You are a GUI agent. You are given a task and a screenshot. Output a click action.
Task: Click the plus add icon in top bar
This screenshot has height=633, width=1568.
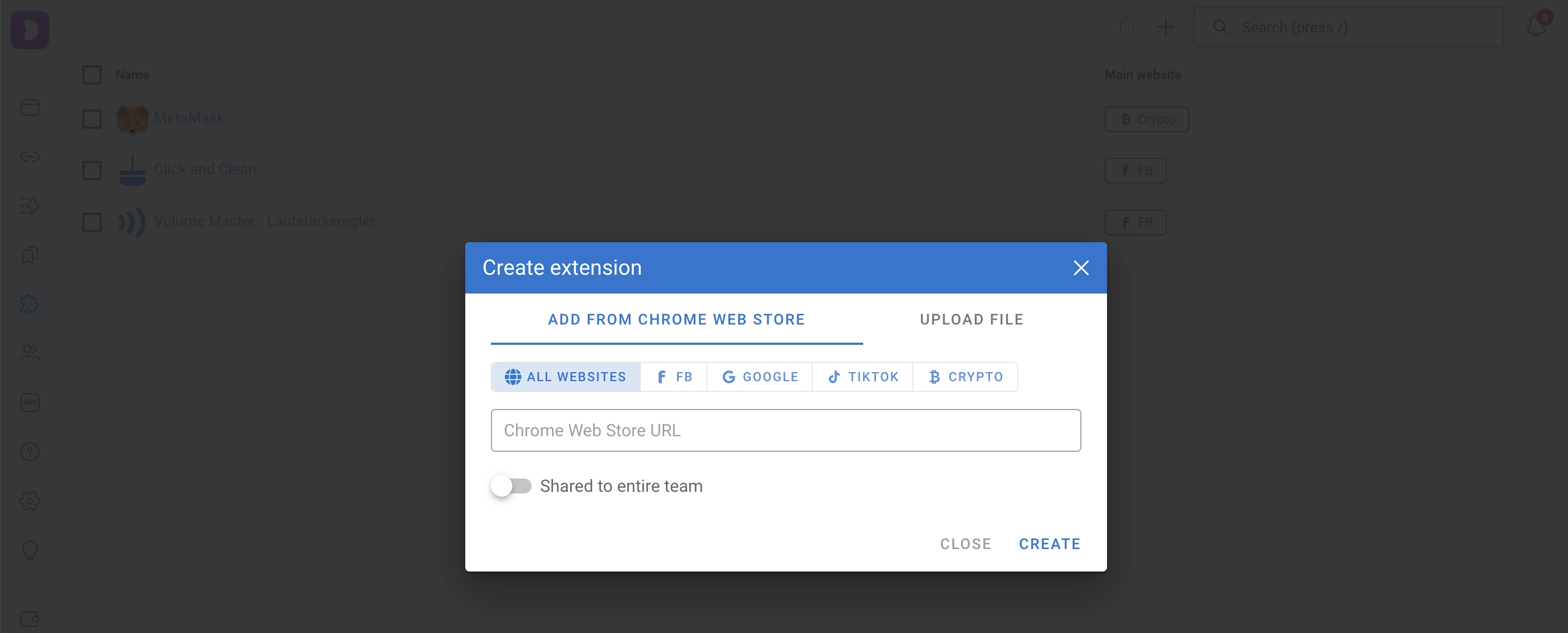coord(1166,27)
